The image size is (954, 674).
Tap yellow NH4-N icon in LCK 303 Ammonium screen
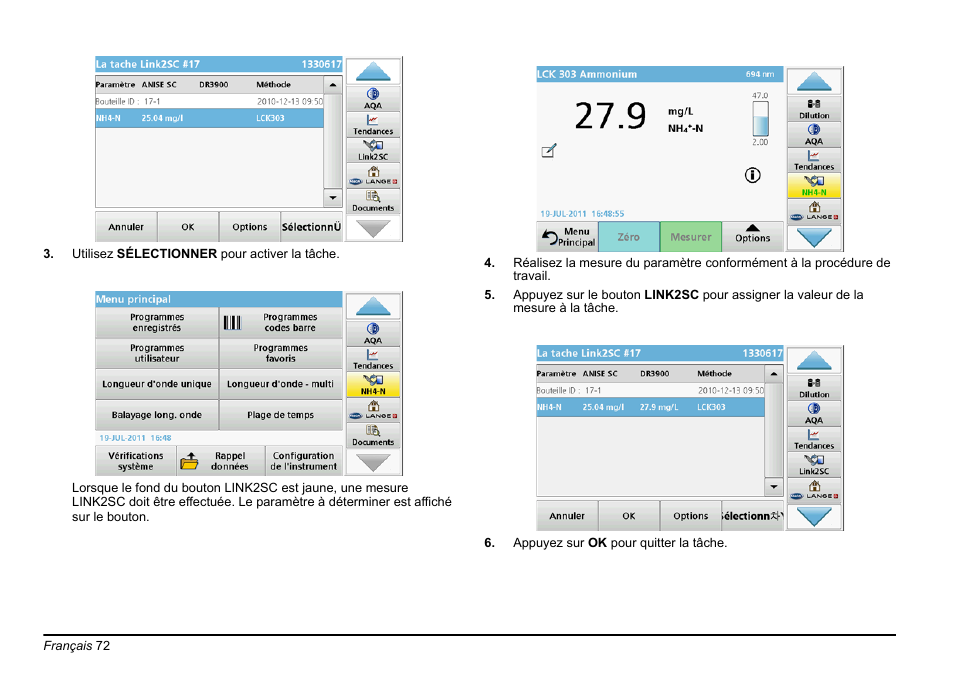(814, 186)
